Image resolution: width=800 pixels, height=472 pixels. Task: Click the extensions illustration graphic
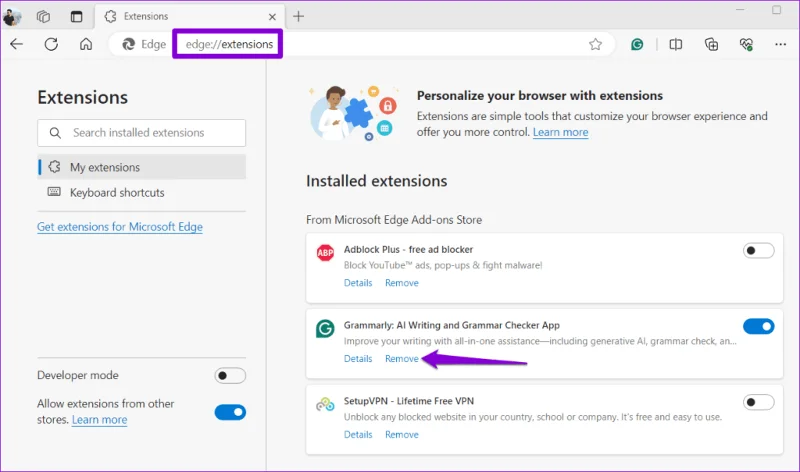[353, 113]
